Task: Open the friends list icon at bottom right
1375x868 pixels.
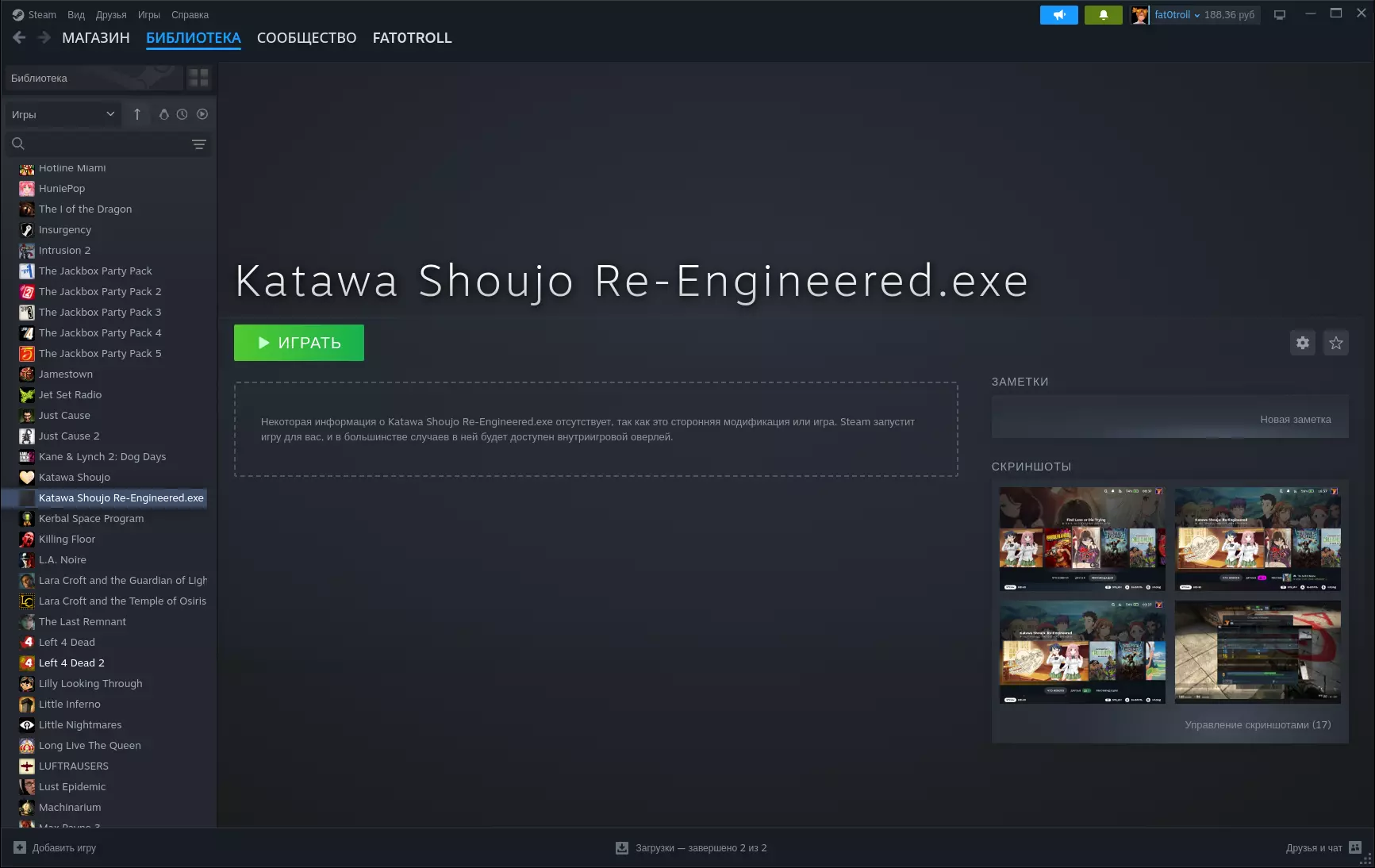Action: [x=1355, y=847]
